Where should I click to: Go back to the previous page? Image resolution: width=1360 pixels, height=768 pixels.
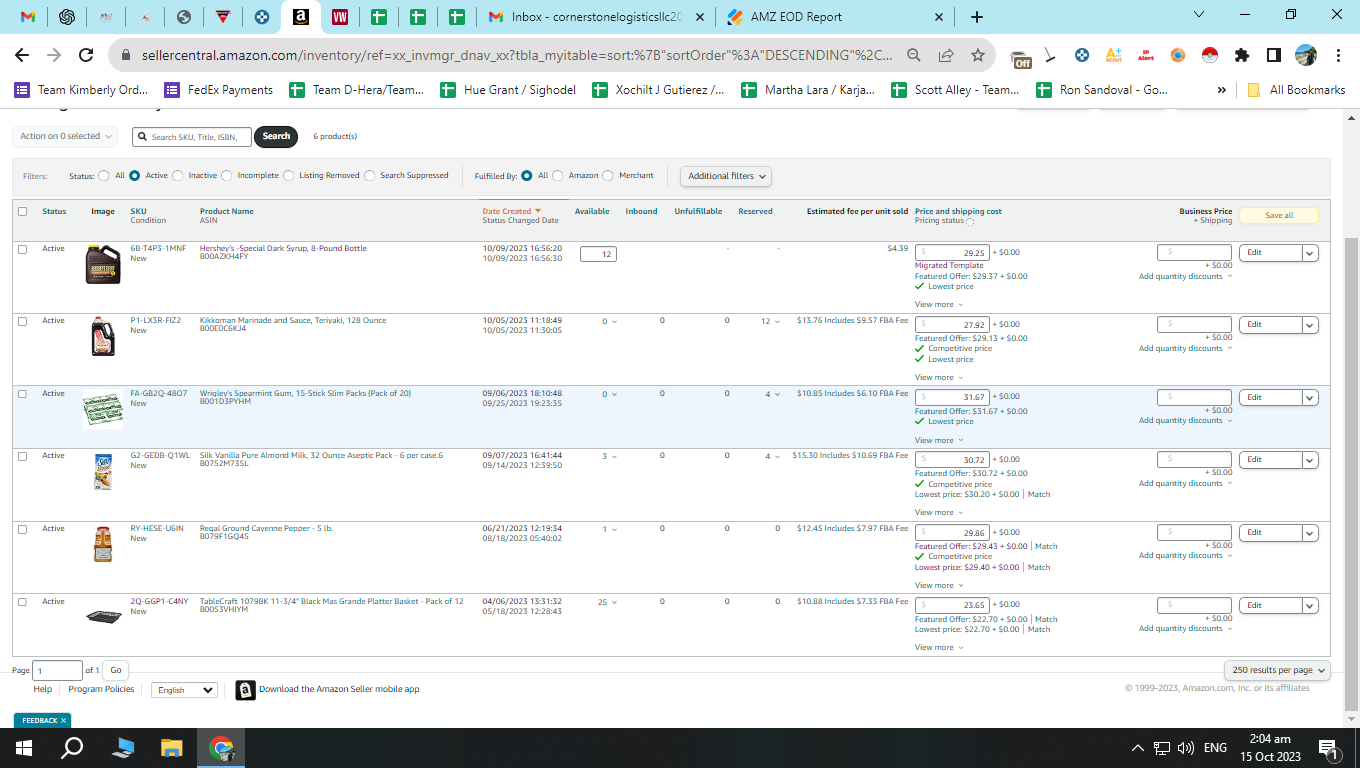(x=22, y=55)
